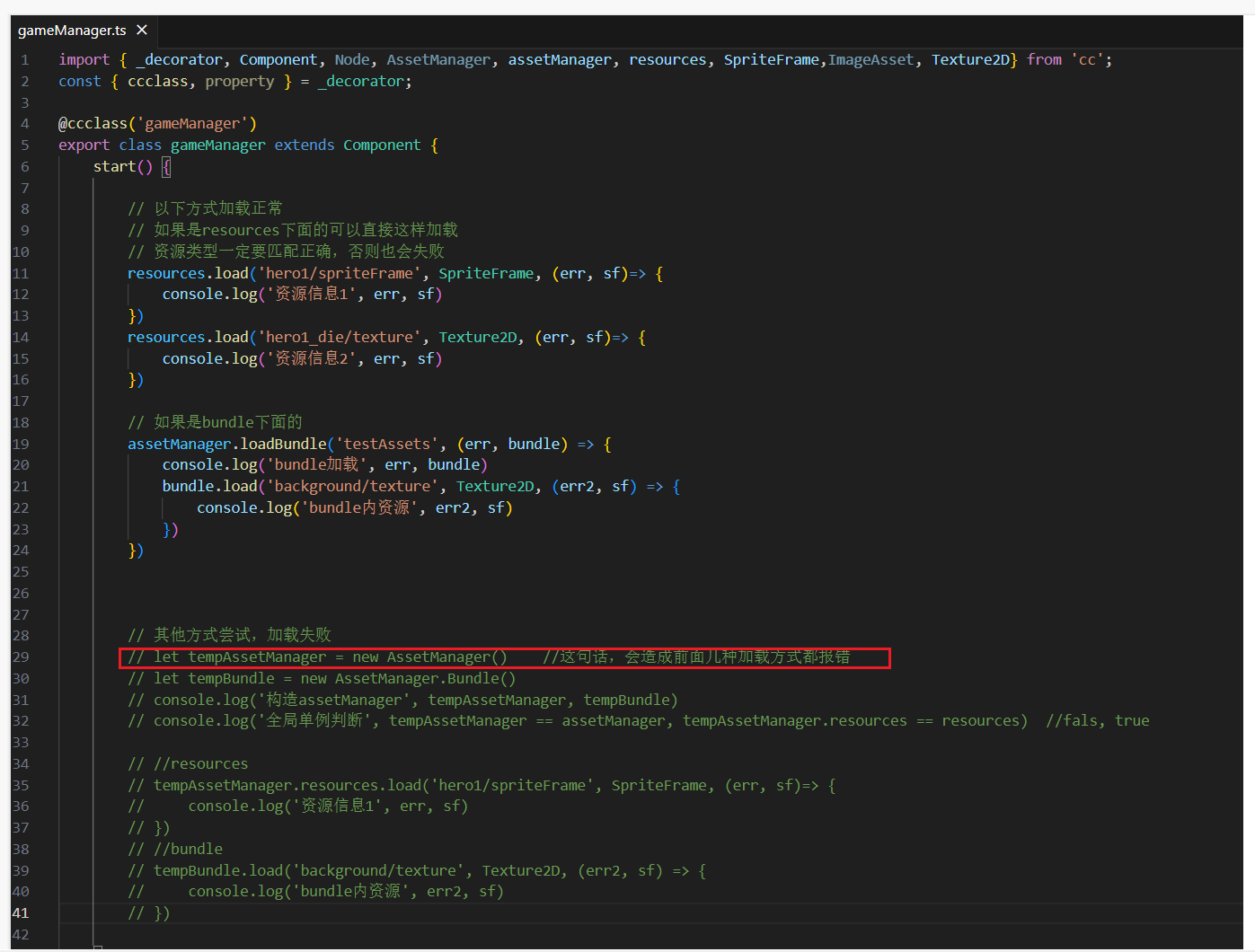The image size is (1255, 952).
Task: Click line number 26 in the gutter
Action: 20,593
